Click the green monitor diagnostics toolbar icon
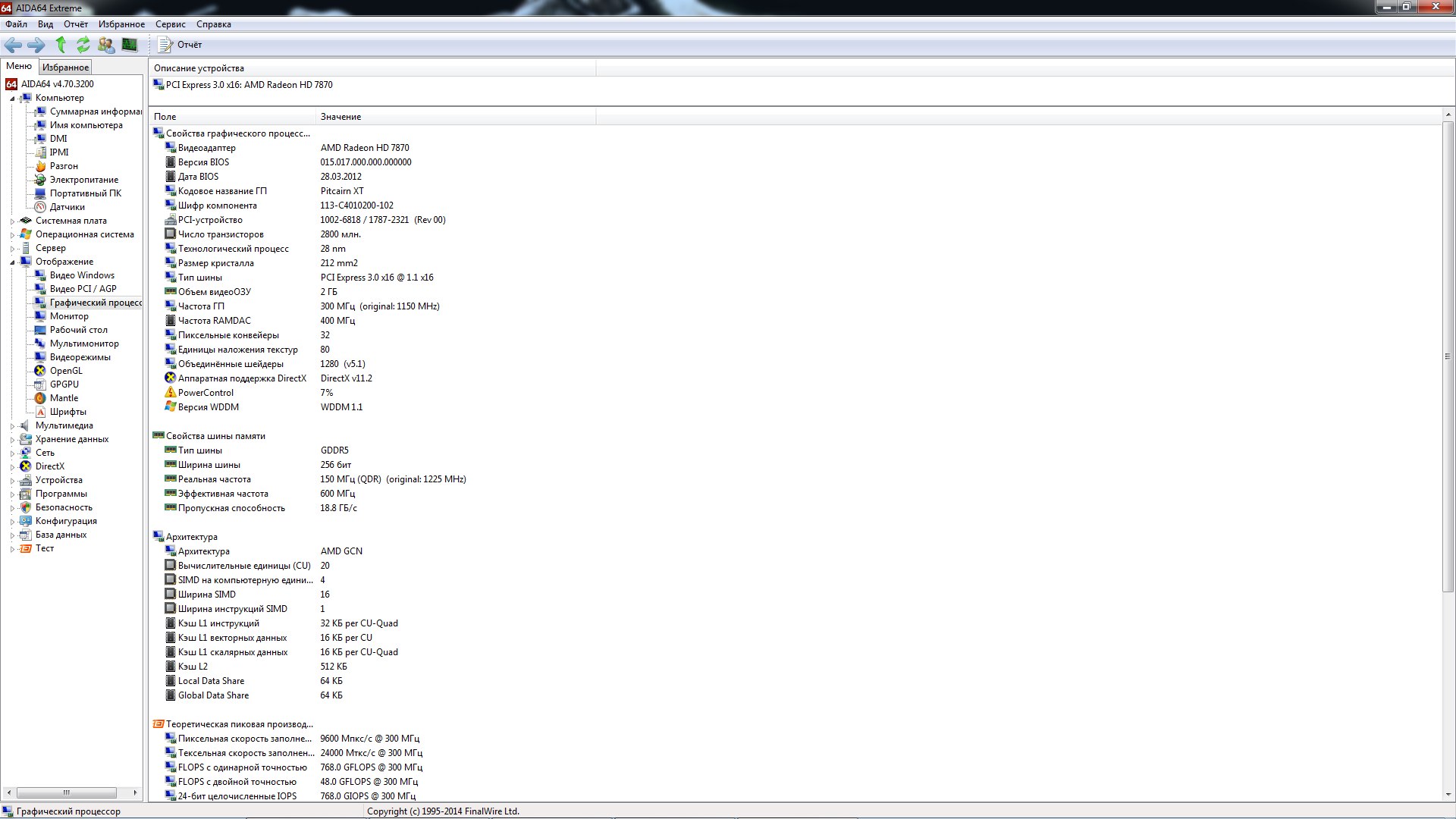The width and height of the screenshot is (1456, 819). [130, 45]
